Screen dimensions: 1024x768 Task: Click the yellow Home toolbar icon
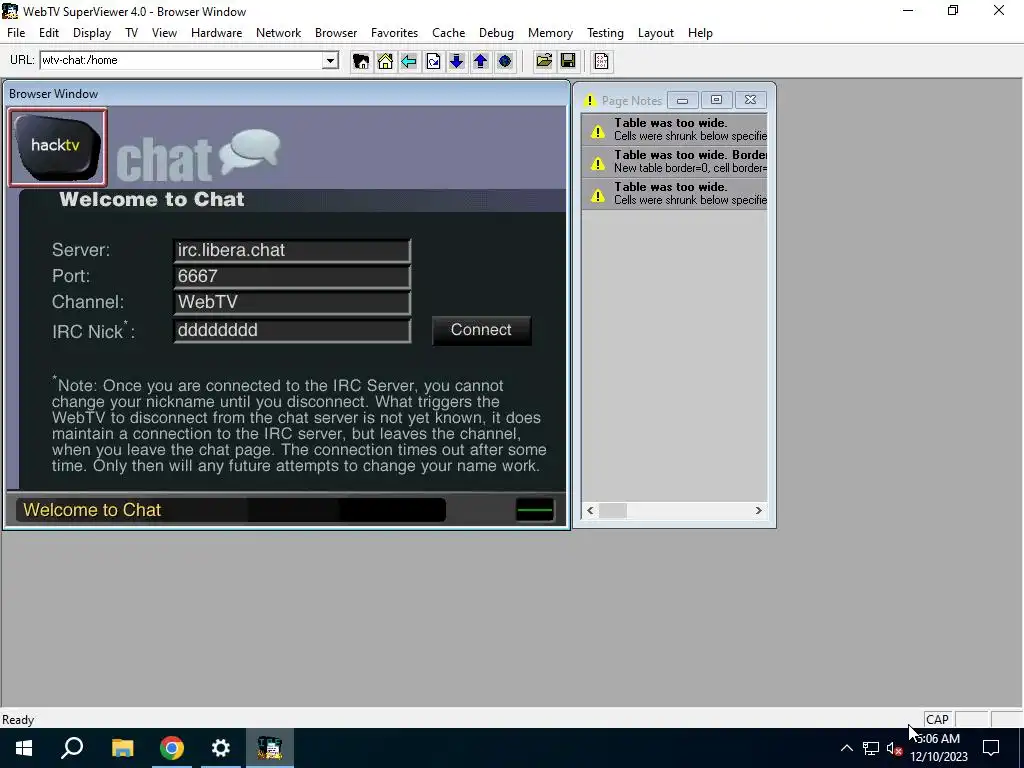point(385,61)
